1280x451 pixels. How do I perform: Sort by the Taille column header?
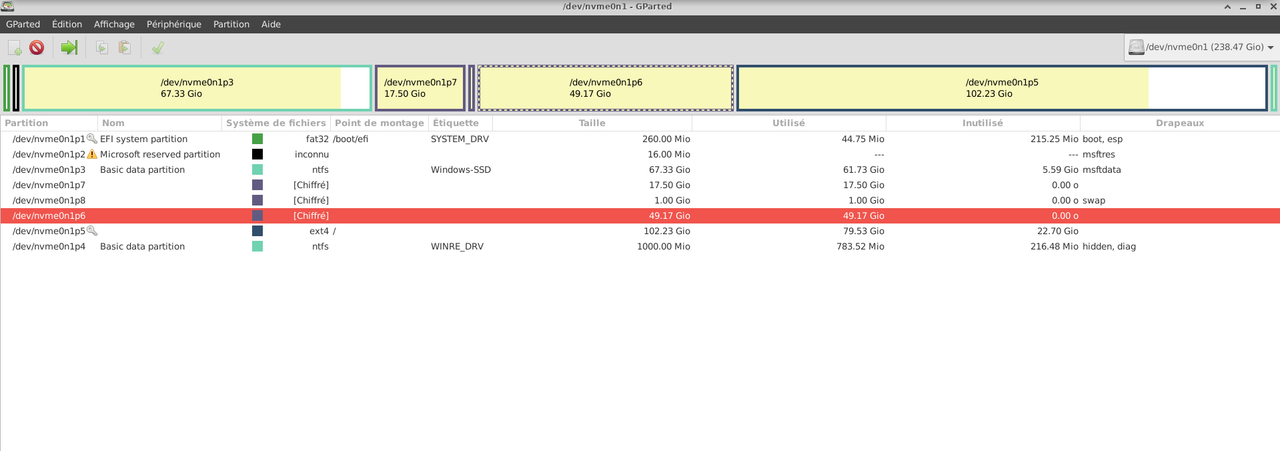592,123
